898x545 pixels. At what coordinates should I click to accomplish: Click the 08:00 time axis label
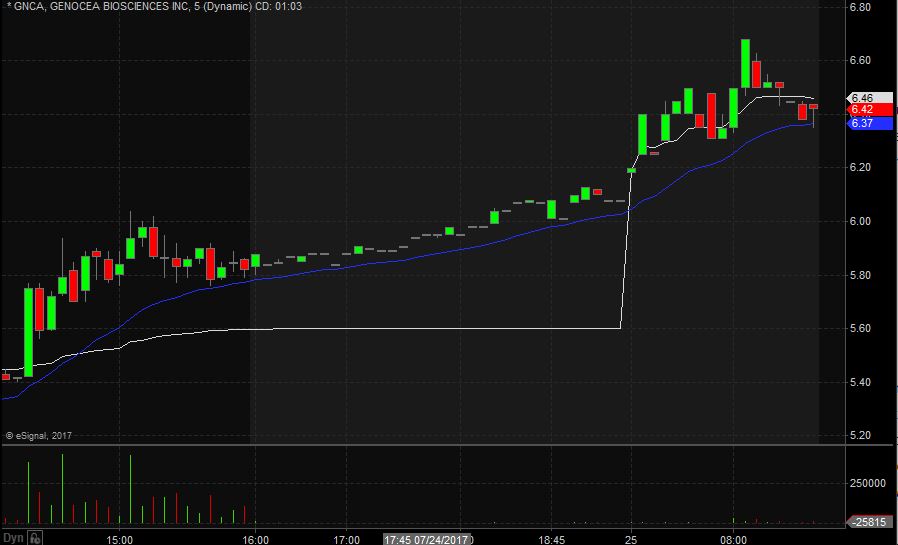pos(733,539)
